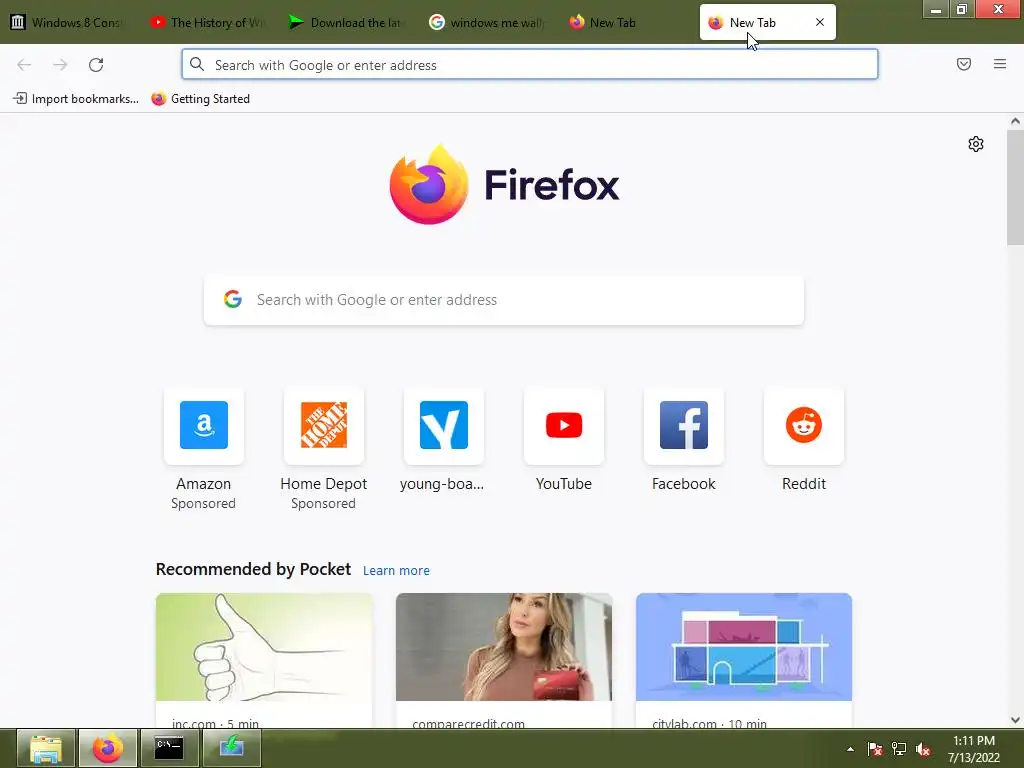This screenshot has width=1024, height=768.
Task: Open the Getting Started bookmark
Action: click(200, 99)
